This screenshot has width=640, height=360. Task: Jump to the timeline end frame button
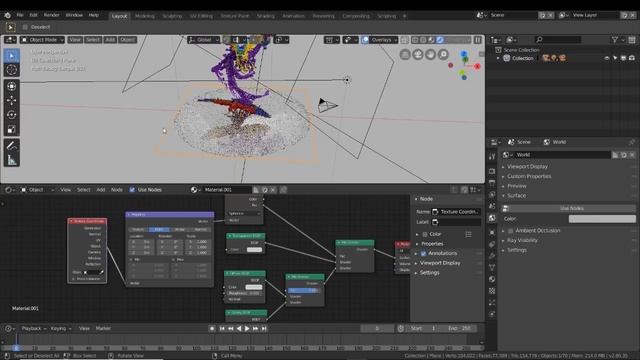point(264,329)
